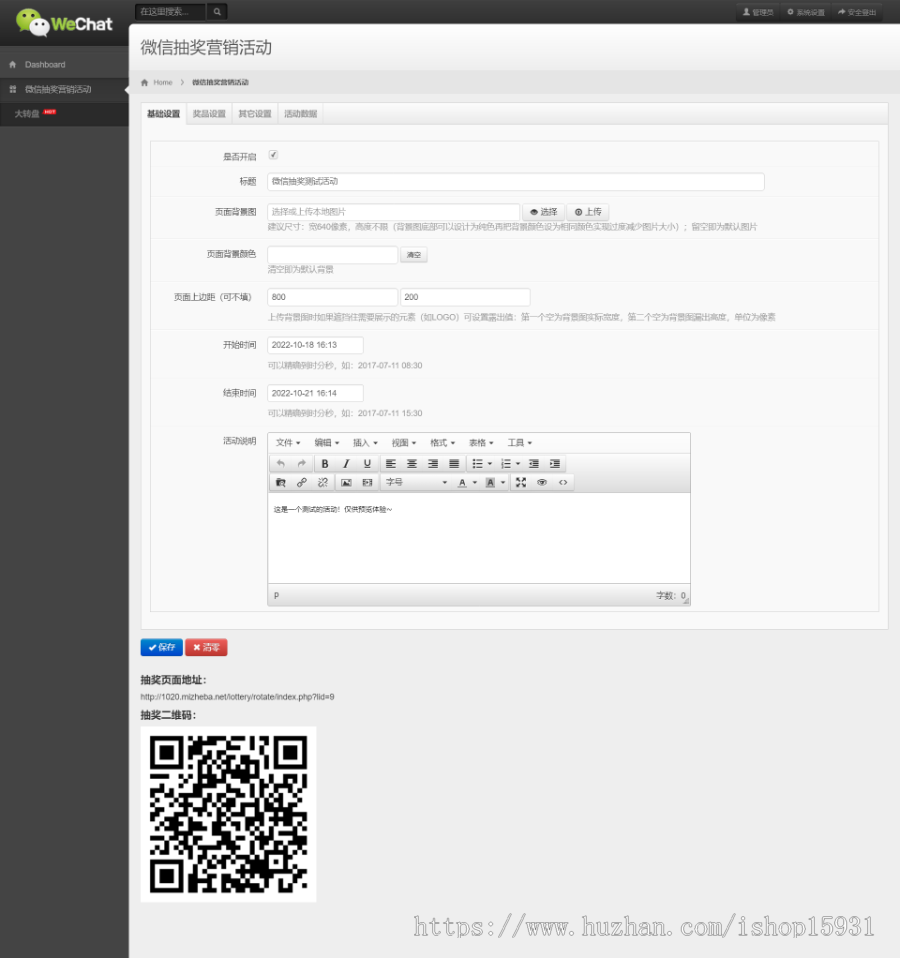Click the home icon in the breadcrumb
Viewport: 900px width, 958px height.
145,82
